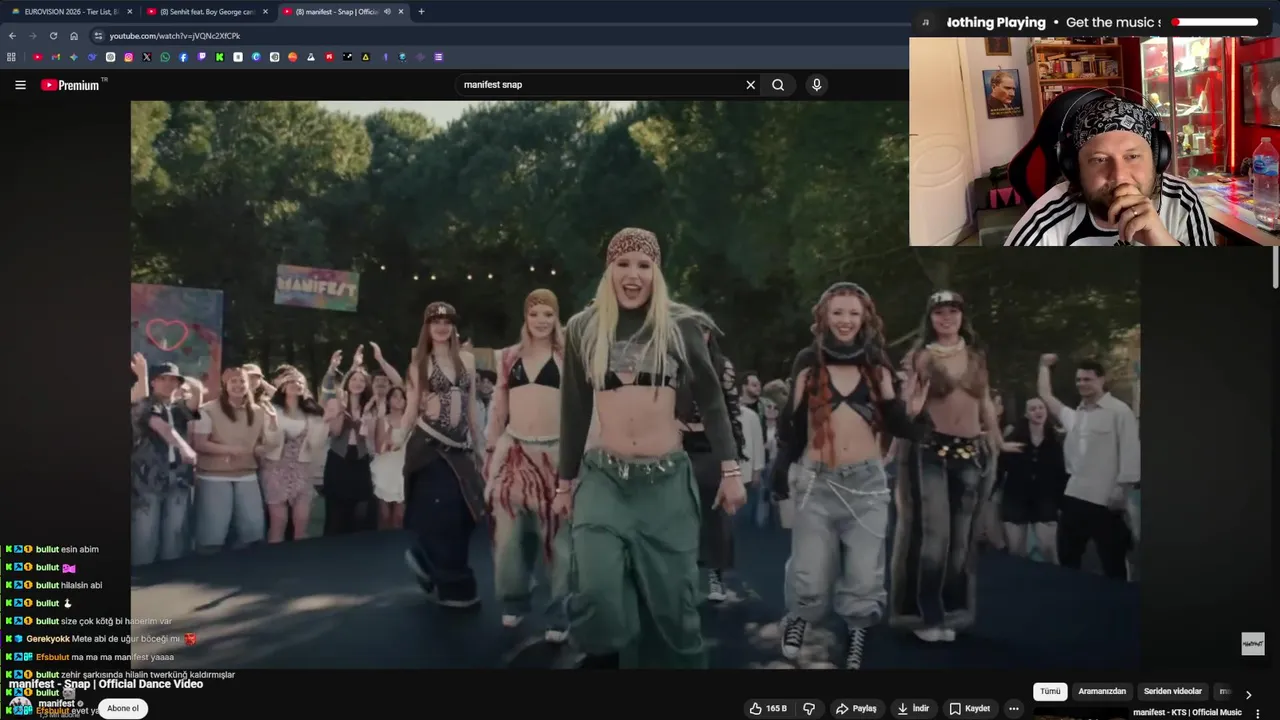1280x720 pixels.
Task: Open the manifest channel avatar
Action: [20, 706]
